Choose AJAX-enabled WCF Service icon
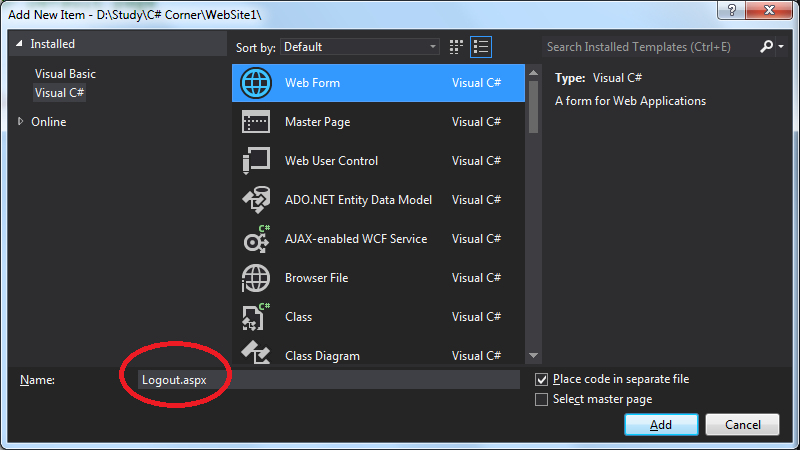 pos(256,239)
